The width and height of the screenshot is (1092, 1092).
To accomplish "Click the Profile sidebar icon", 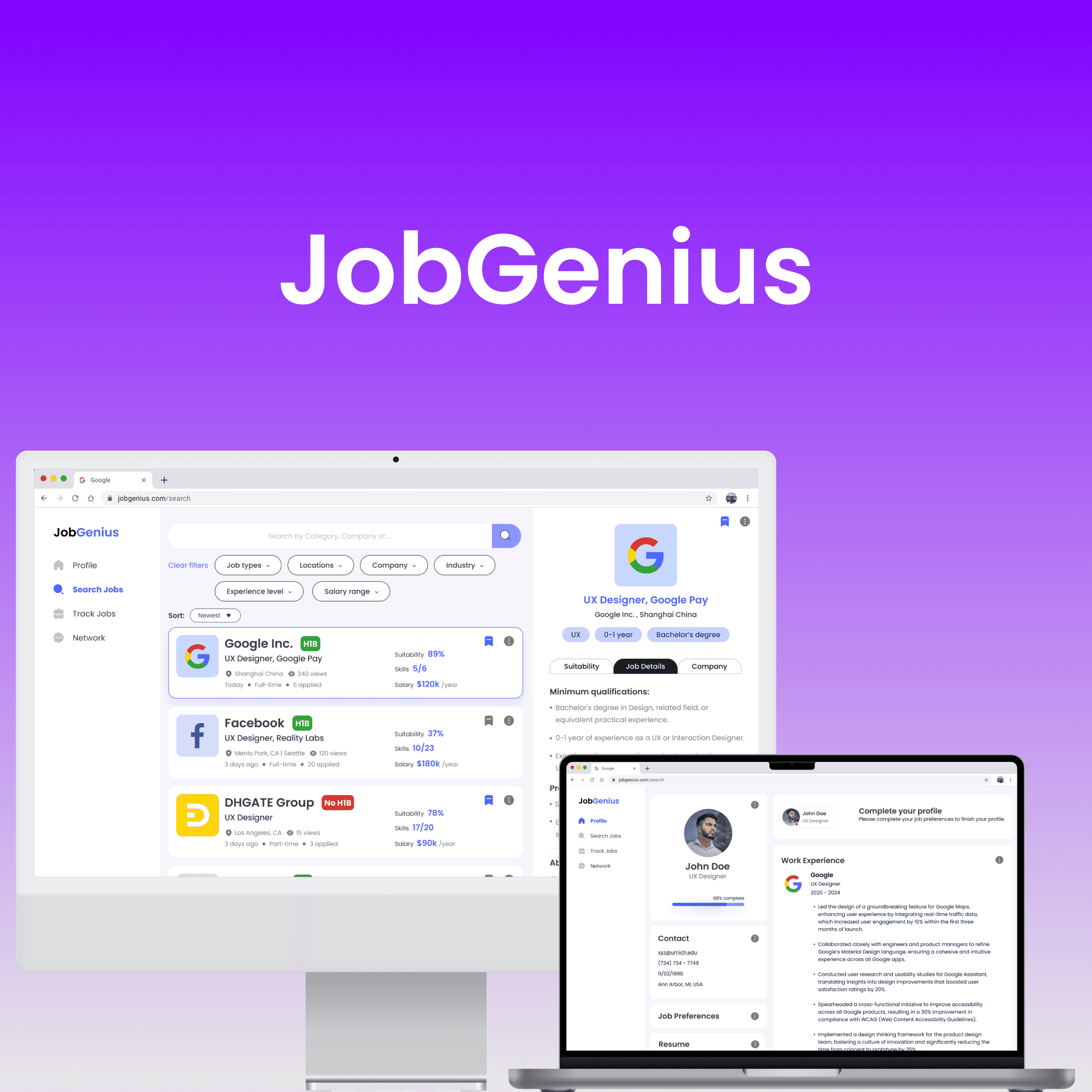I will point(58,563).
